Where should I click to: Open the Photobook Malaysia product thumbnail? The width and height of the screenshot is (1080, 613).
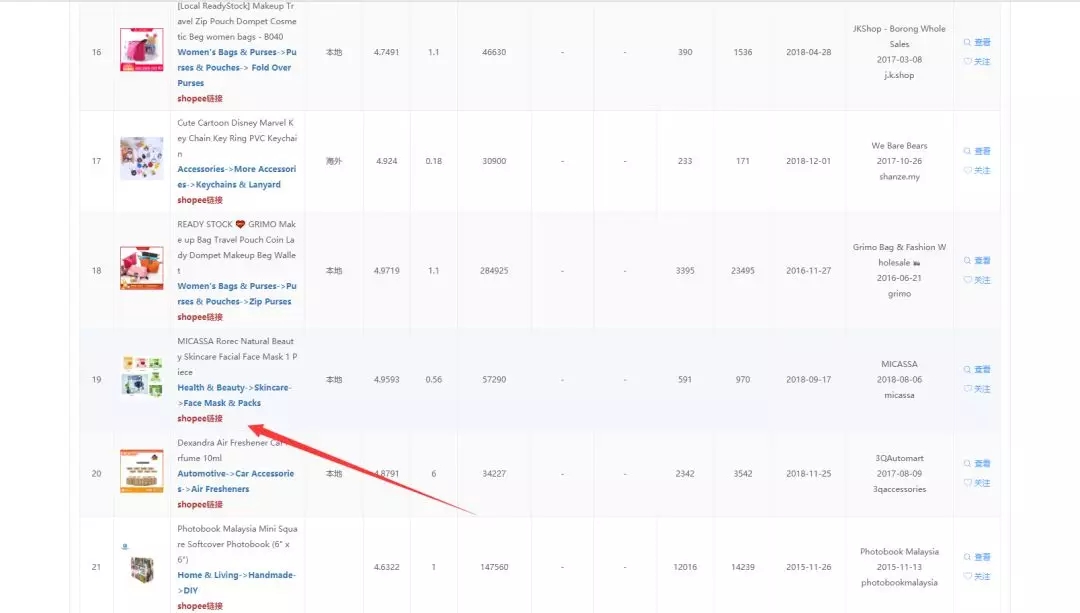coord(141,567)
